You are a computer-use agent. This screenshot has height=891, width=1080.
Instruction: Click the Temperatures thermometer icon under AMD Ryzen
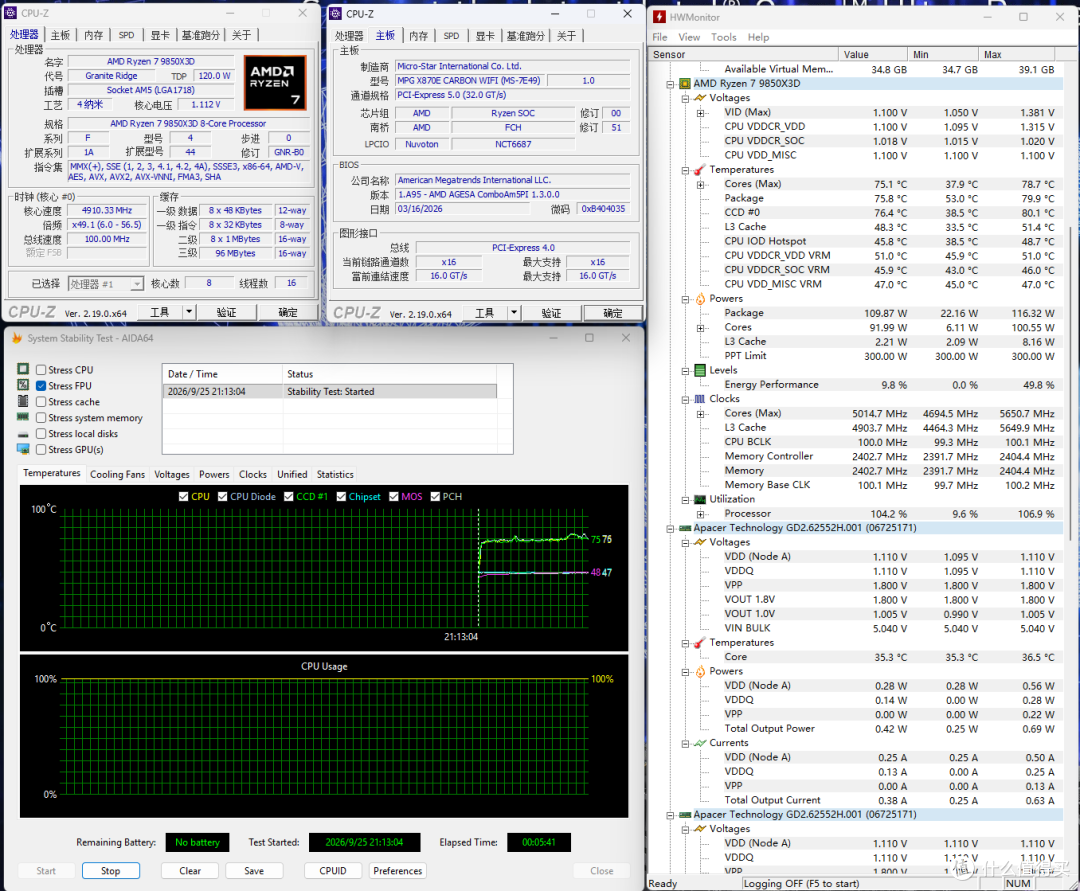point(700,169)
